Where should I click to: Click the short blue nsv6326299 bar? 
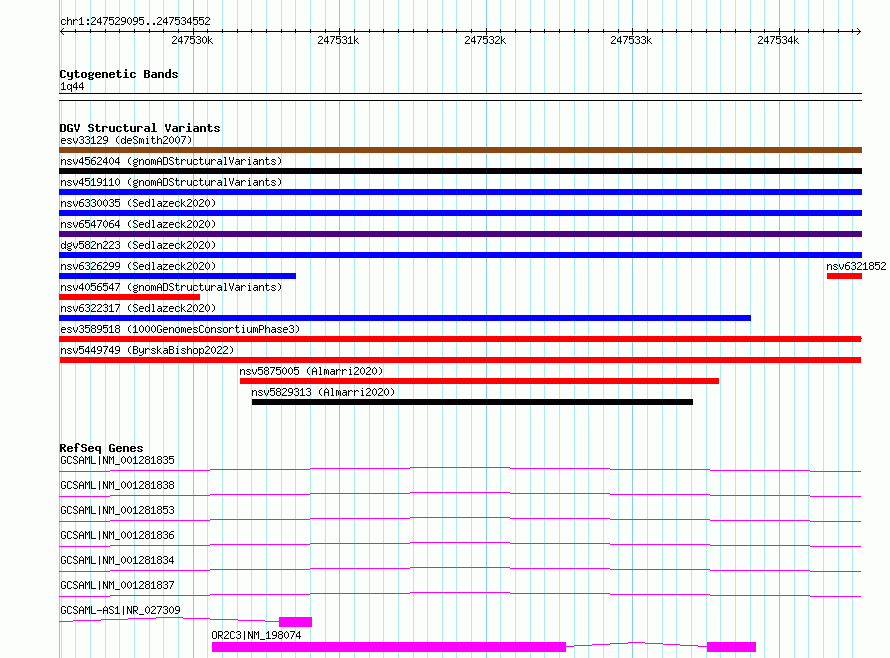[177, 276]
